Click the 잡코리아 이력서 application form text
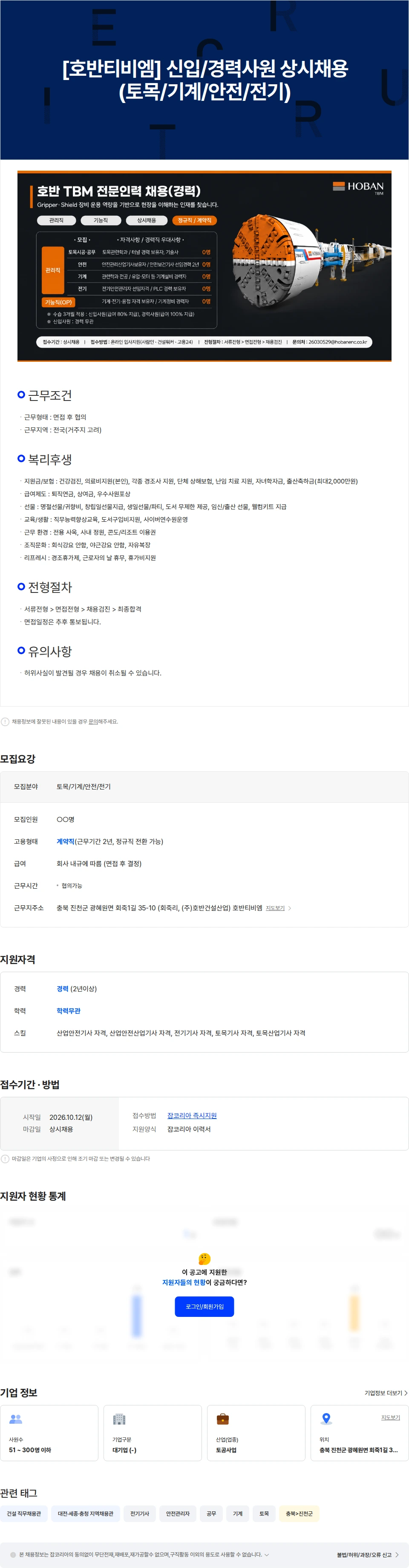Viewport: 409px width, 1568px height. [189, 1129]
